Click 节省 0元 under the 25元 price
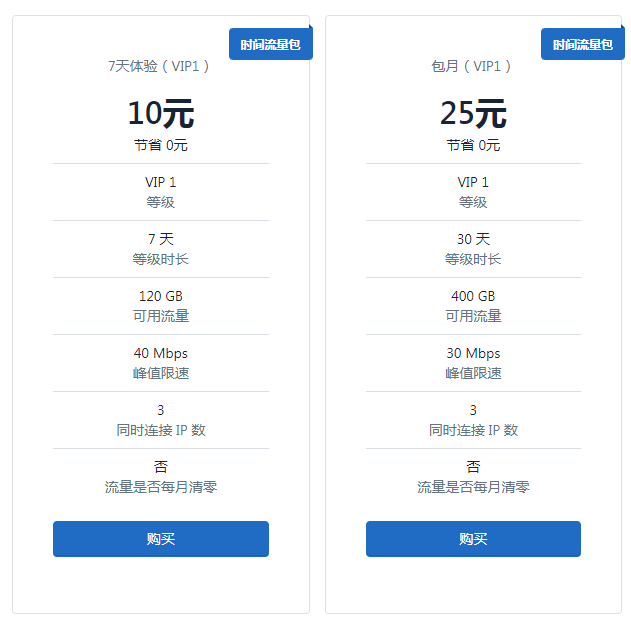 click(x=473, y=145)
